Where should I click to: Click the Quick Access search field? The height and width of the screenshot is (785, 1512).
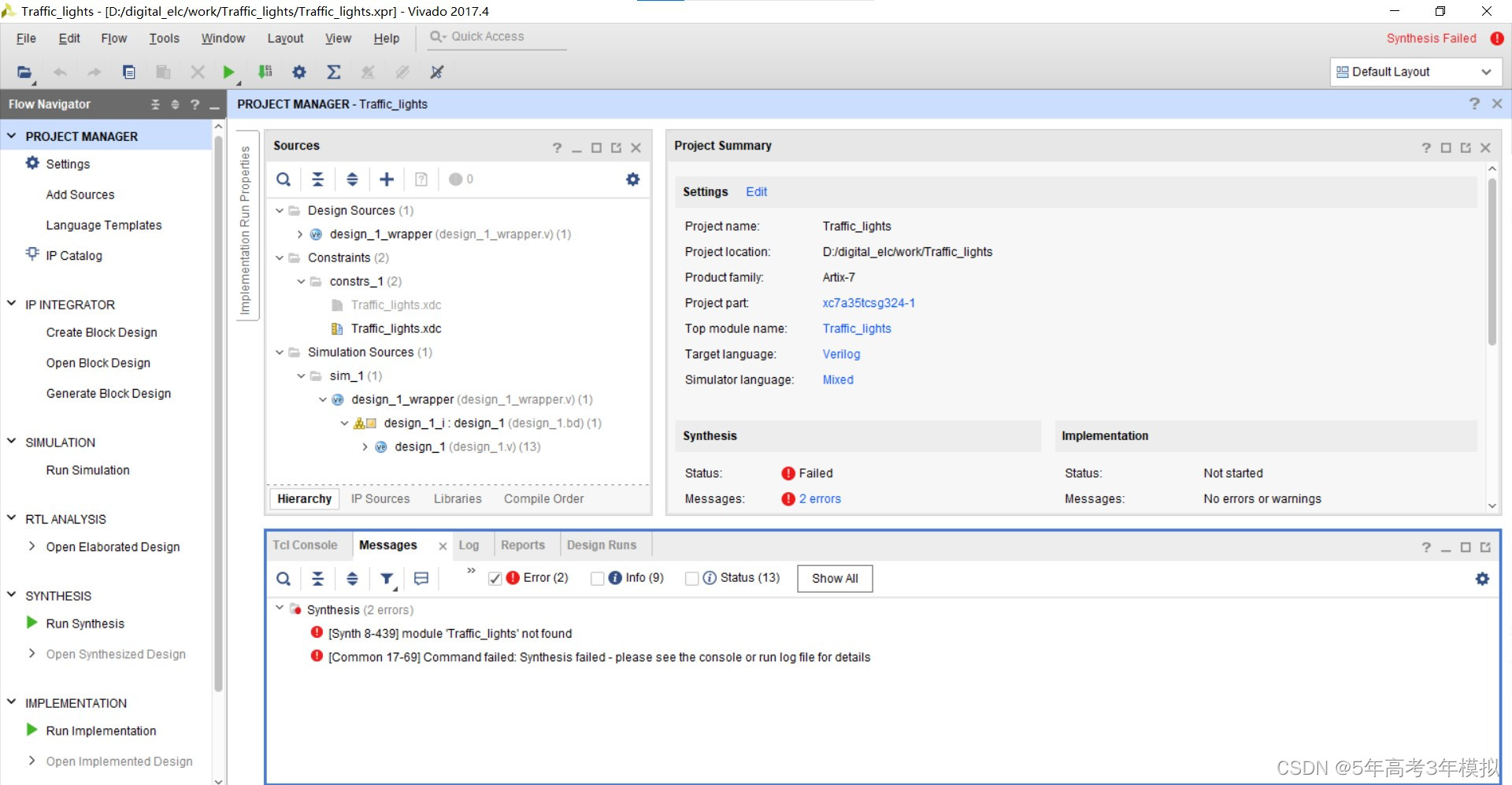498,37
